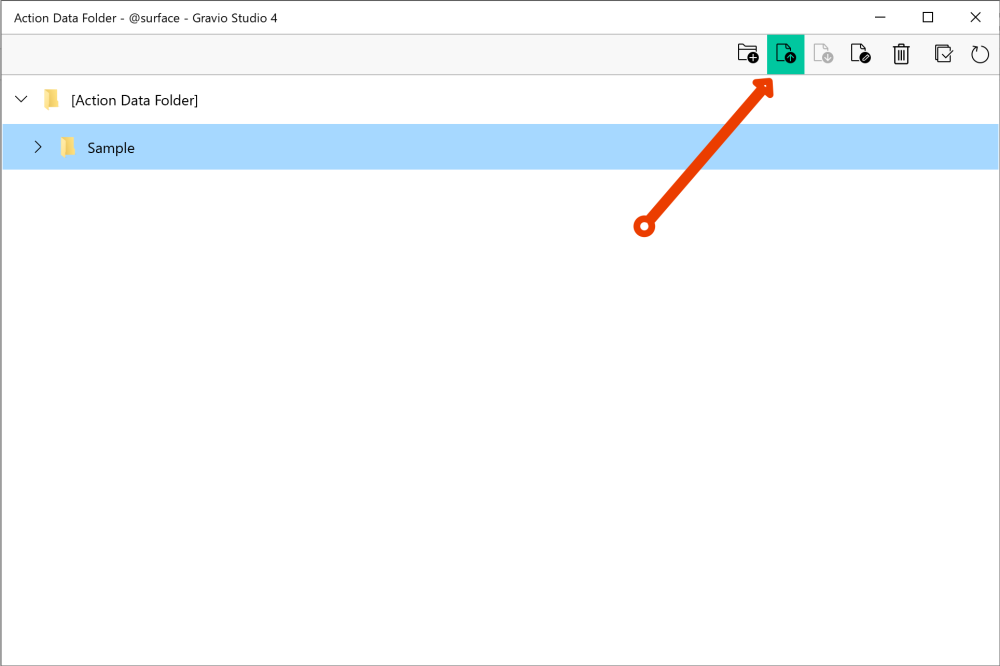1000x666 pixels.
Task: Click the Action Data Folder root folder icon
Action: [x=51, y=99]
